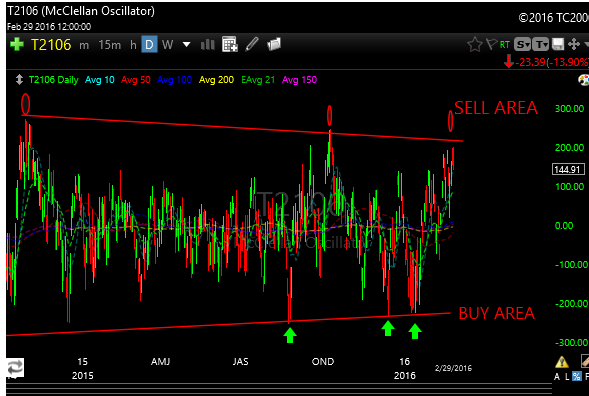Screen dimensions: 589x396
Task: Click the 300.00 axis value
Action: pyautogui.click(x=569, y=109)
